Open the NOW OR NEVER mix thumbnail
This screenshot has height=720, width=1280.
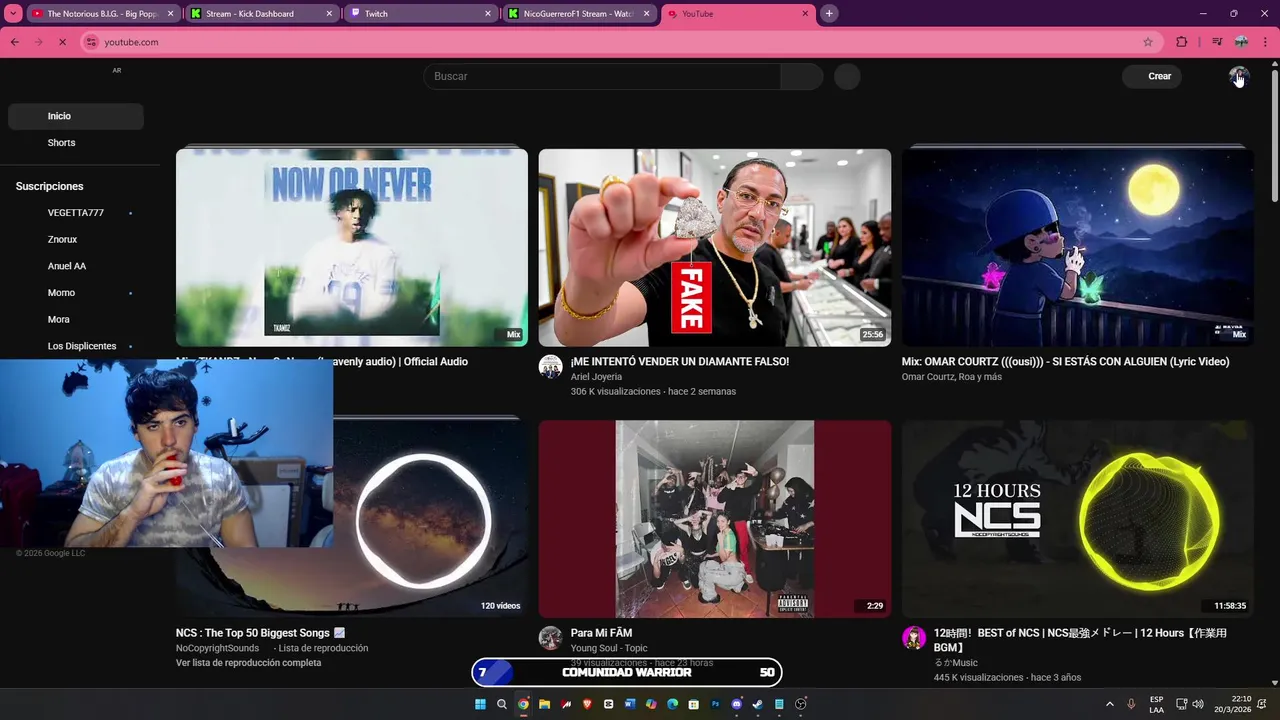(352, 247)
